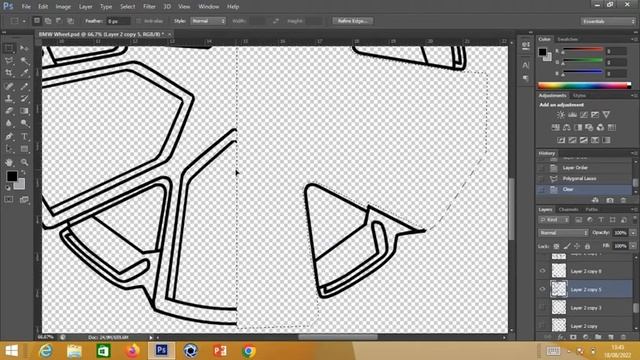Hide Layer 2 copy 5 visibility eye
This screenshot has width=640, height=360.
tap(542, 289)
